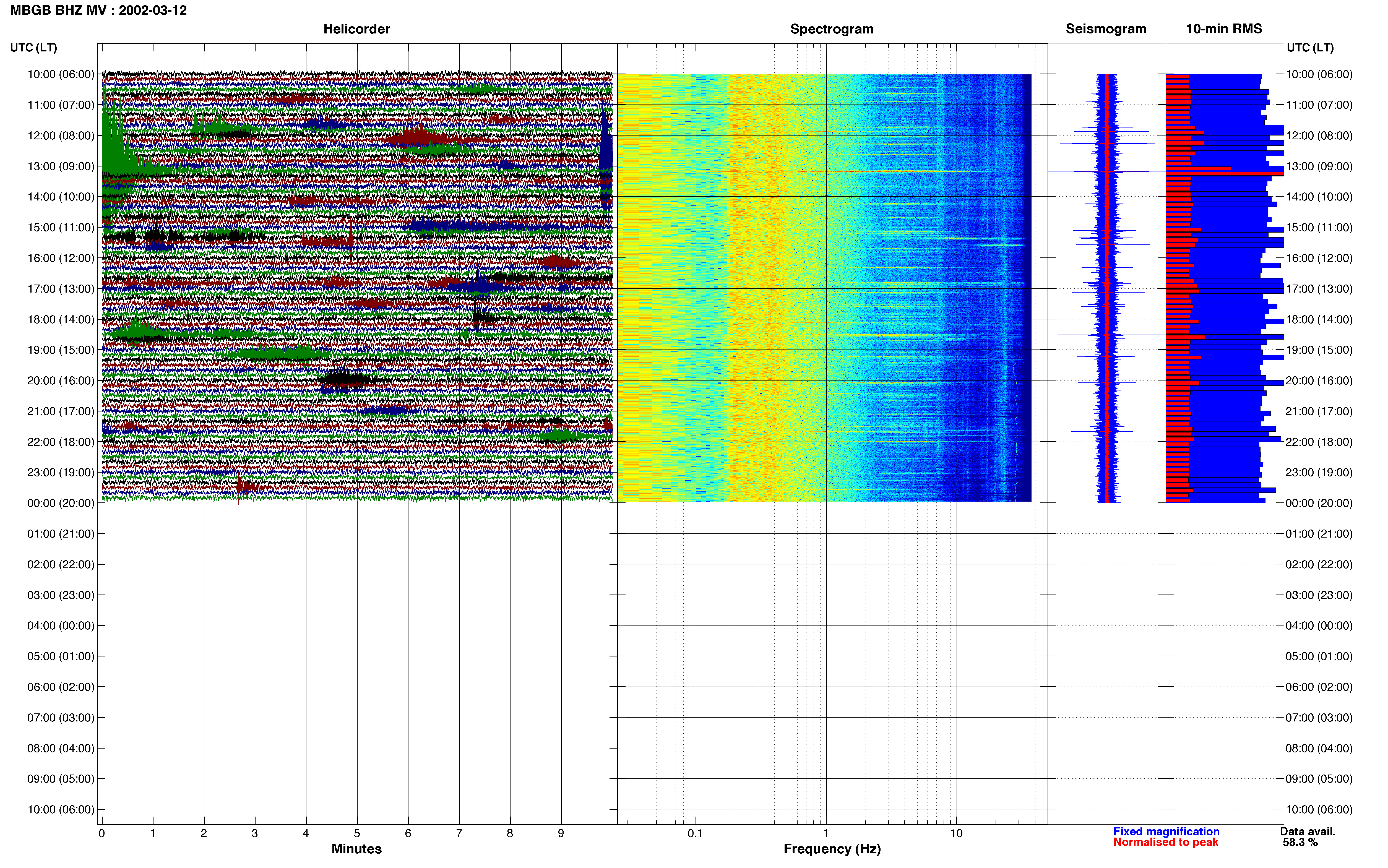
Task: Click the '7' tick on the Minutes axis
Action: tap(459, 833)
